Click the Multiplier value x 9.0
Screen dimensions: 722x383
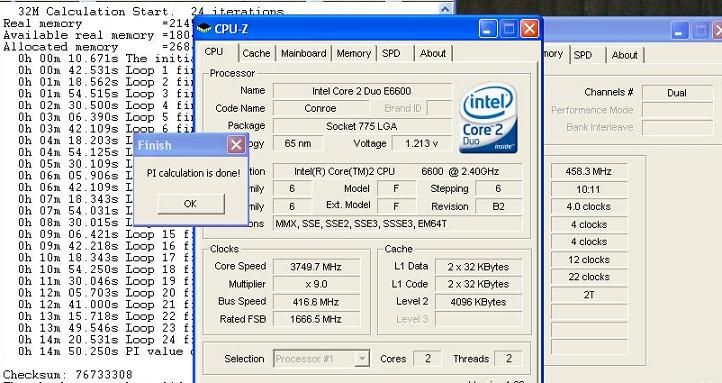tap(316, 284)
